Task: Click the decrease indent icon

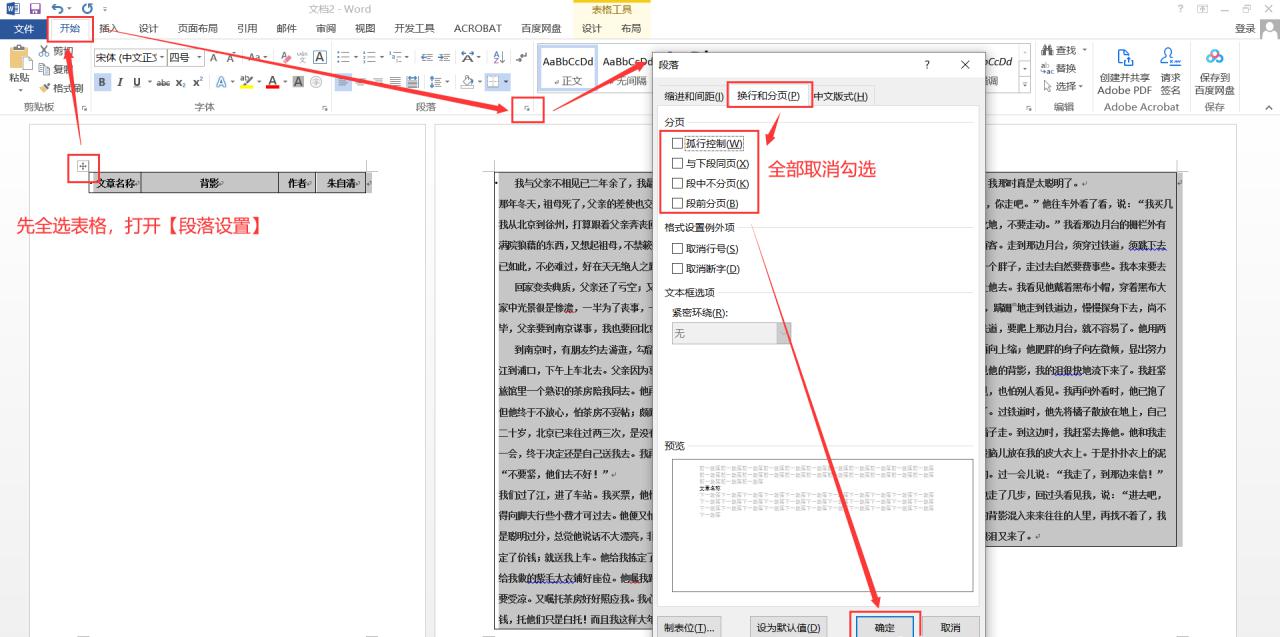Action: [x=426, y=58]
